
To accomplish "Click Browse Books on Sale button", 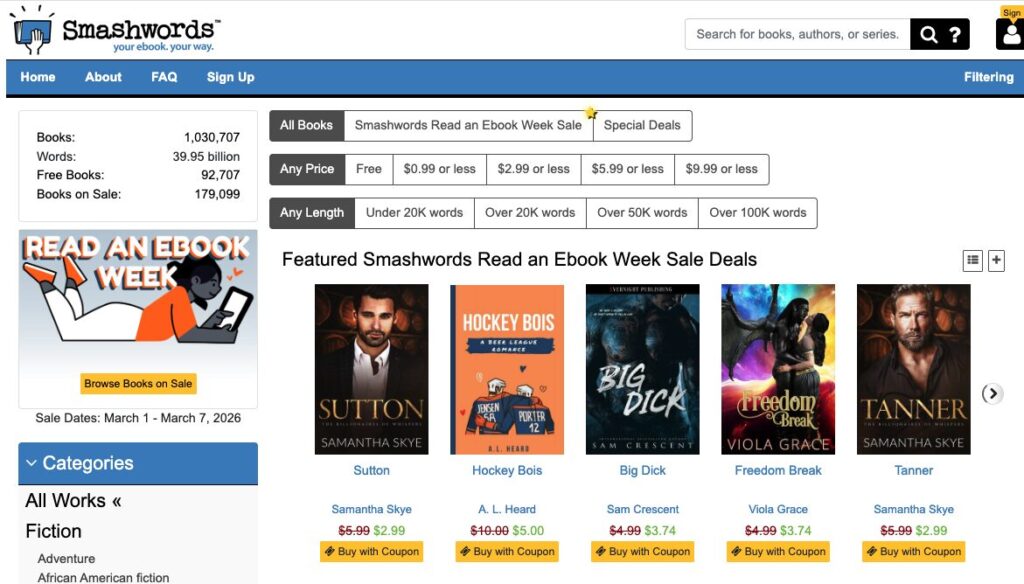I will tap(138, 383).
